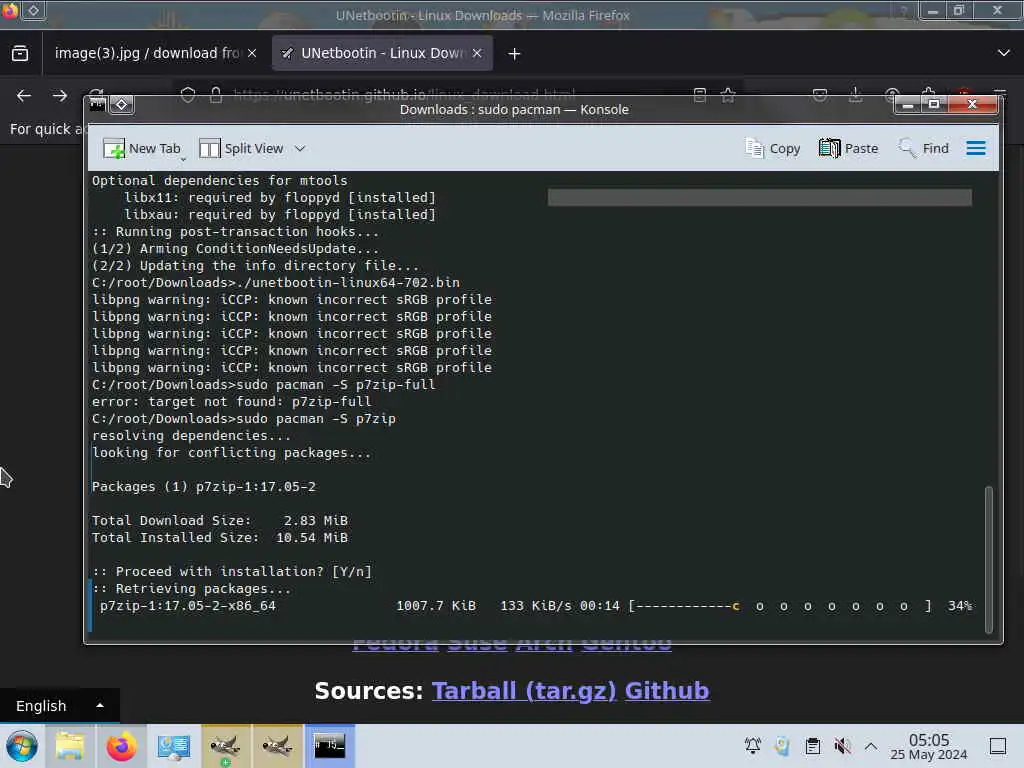Select the 'UNetbootin - Linux Downloads' Firefox tab
1024x768 pixels.
coord(382,53)
